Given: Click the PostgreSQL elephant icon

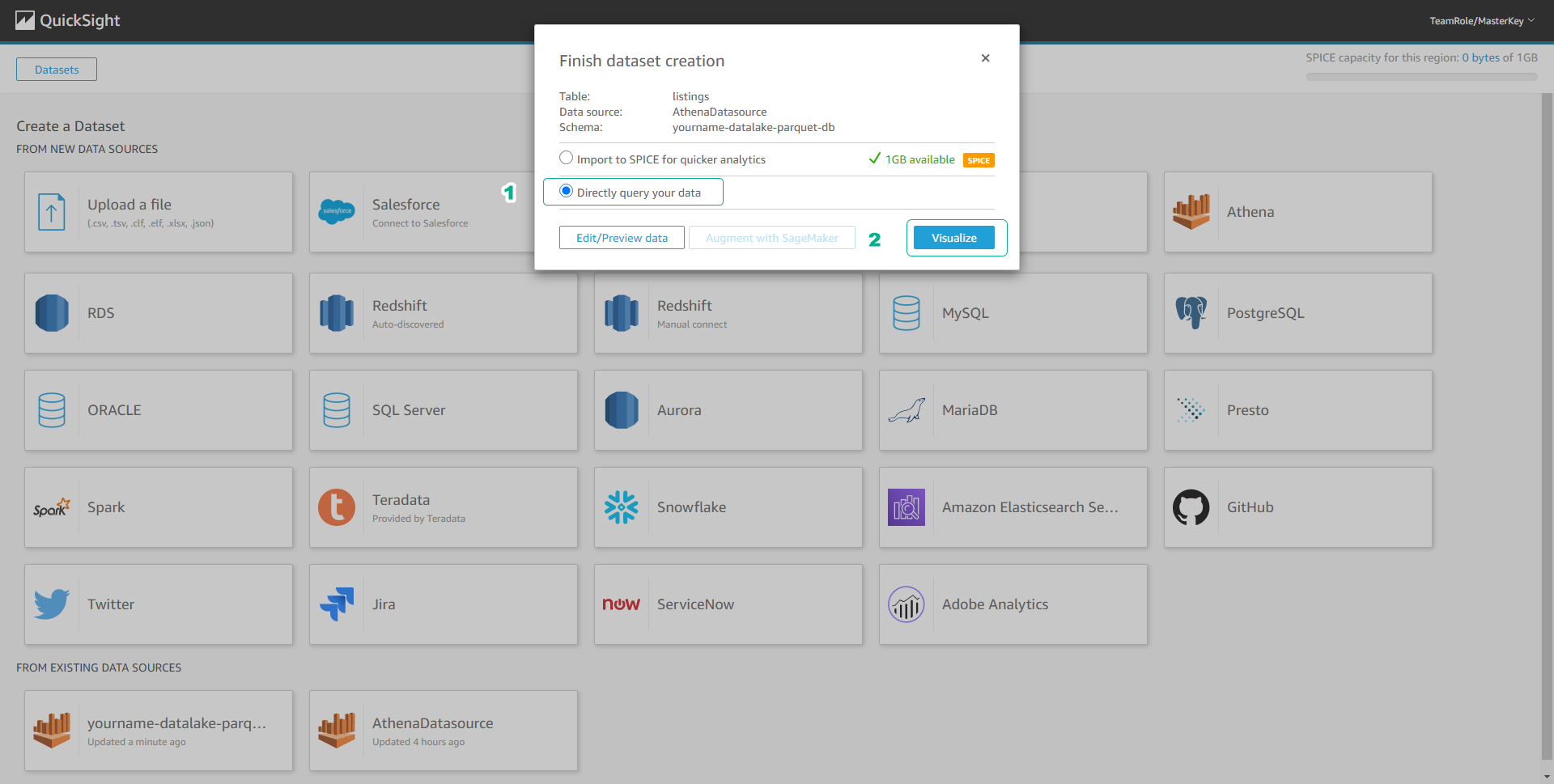Looking at the screenshot, I should coord(1191,313).
